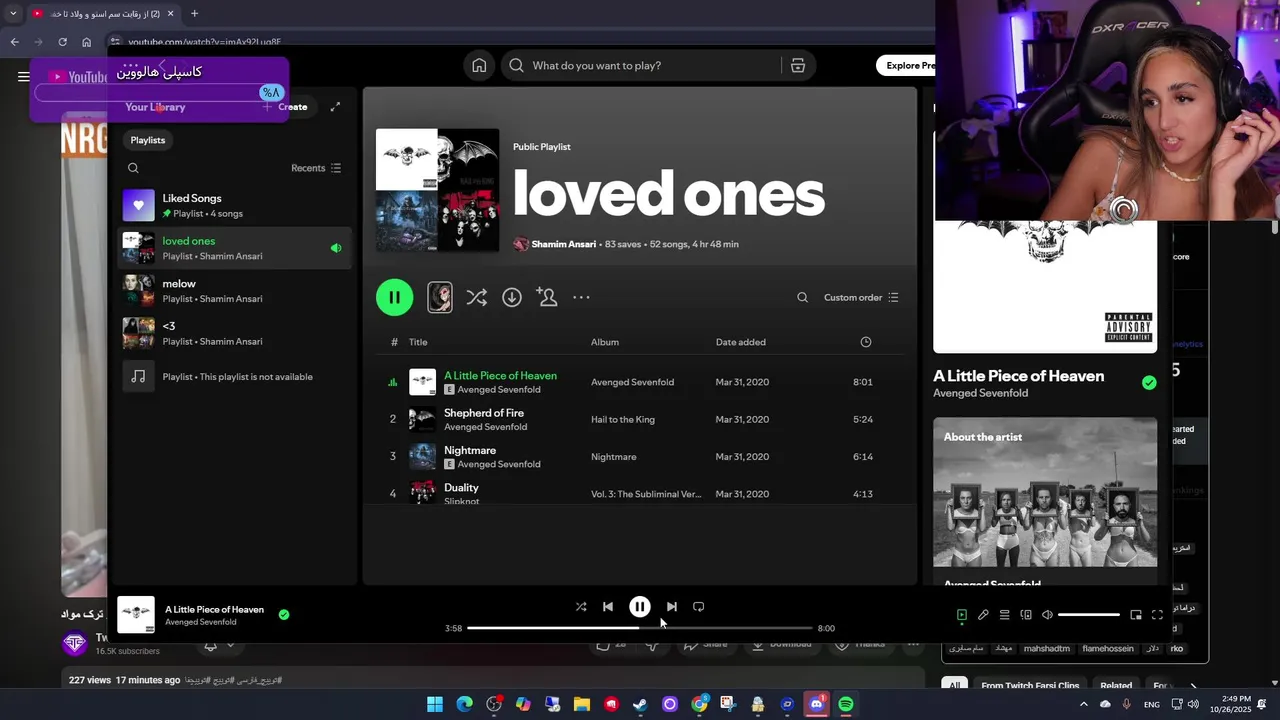This screenshot has width=1280, height=720.
Task: Open a new browser tab
Action: [194, 13]
